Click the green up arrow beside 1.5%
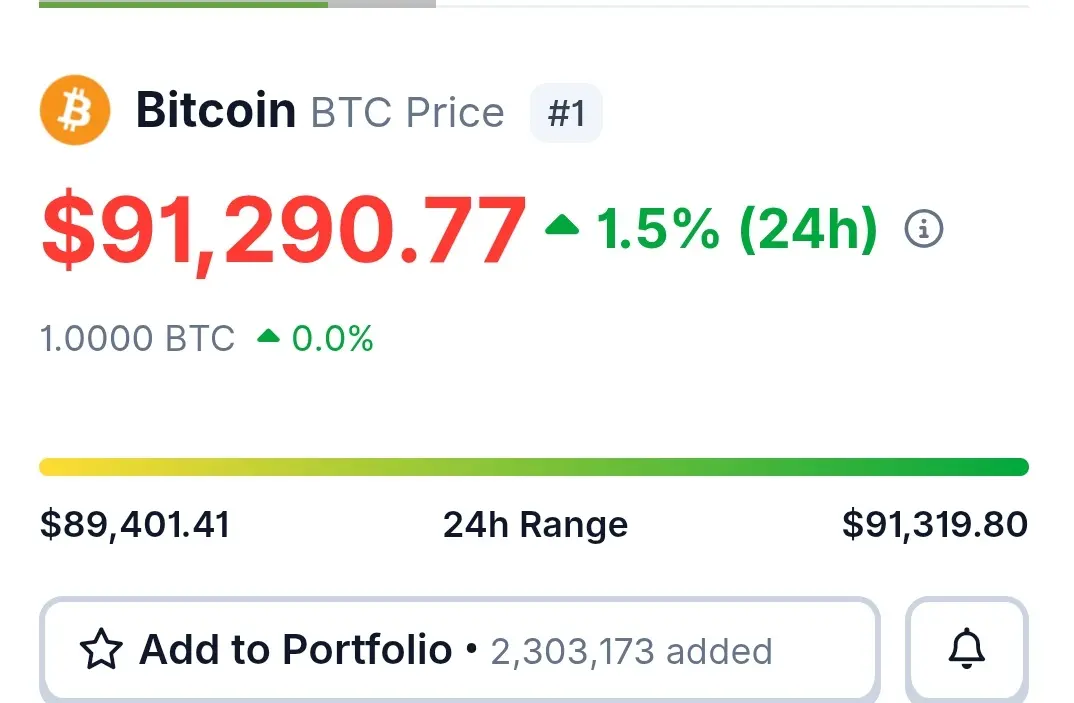Image resolution: width=1074 pixels, height=703 pixels. [x=562, y=225]
